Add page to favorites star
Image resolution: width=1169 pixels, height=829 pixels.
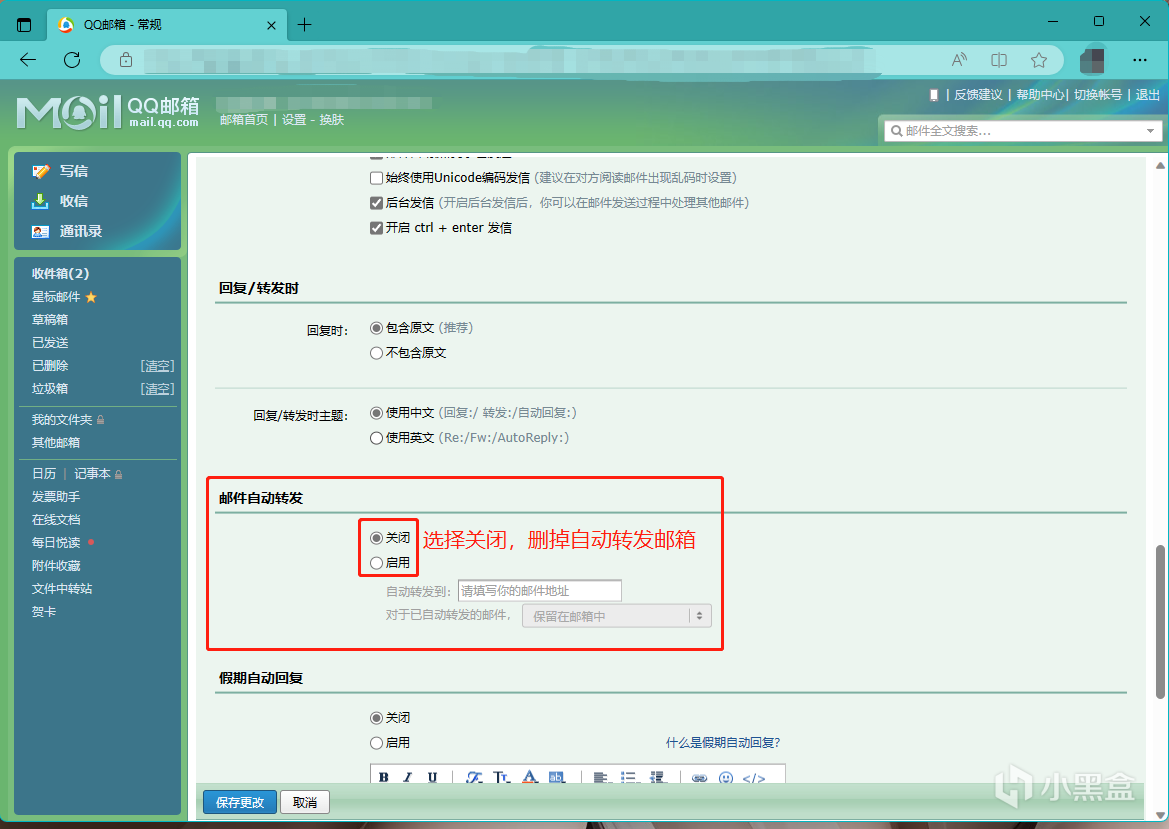pos(1039,60)
